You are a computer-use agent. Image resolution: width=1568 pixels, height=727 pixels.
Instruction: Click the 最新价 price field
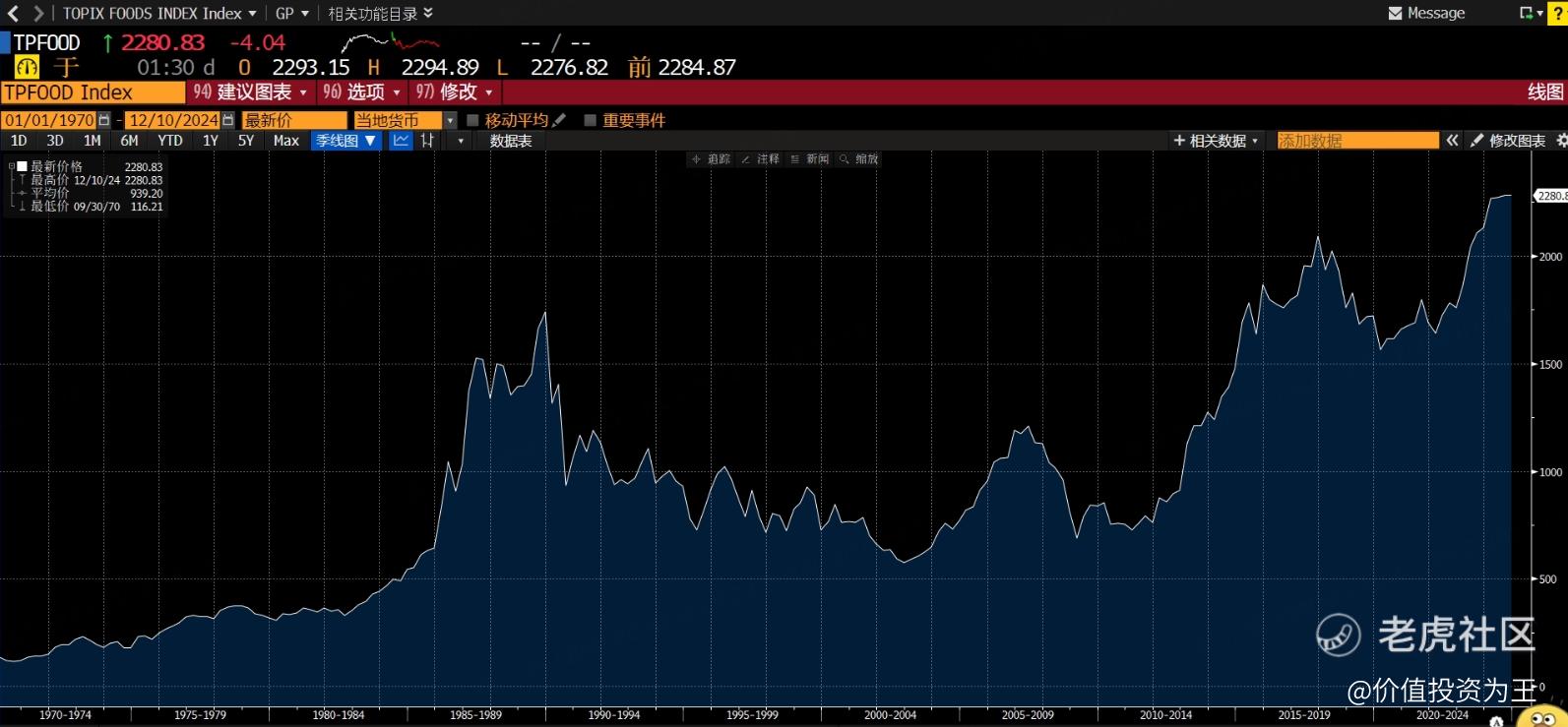294,120
